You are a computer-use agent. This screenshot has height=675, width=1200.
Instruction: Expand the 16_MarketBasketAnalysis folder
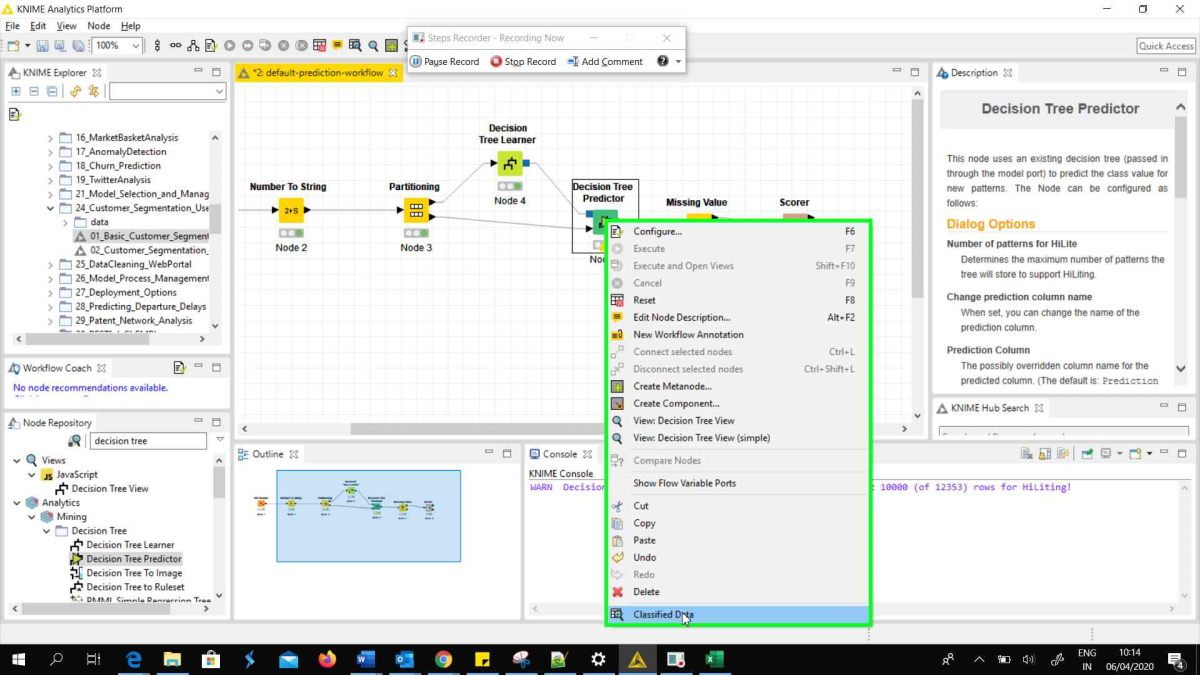tap(51, 138)
